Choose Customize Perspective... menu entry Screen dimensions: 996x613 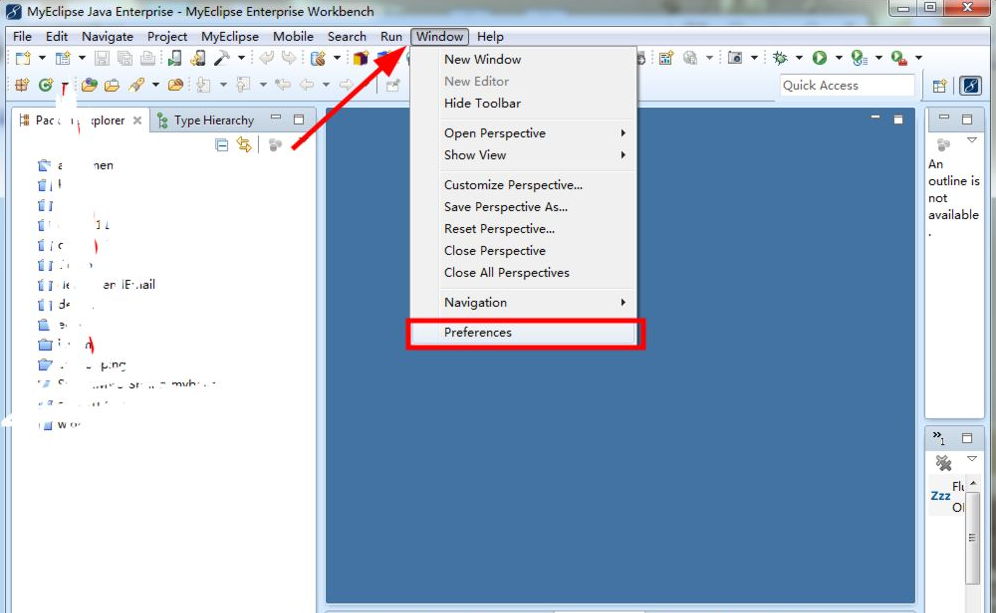523,185
